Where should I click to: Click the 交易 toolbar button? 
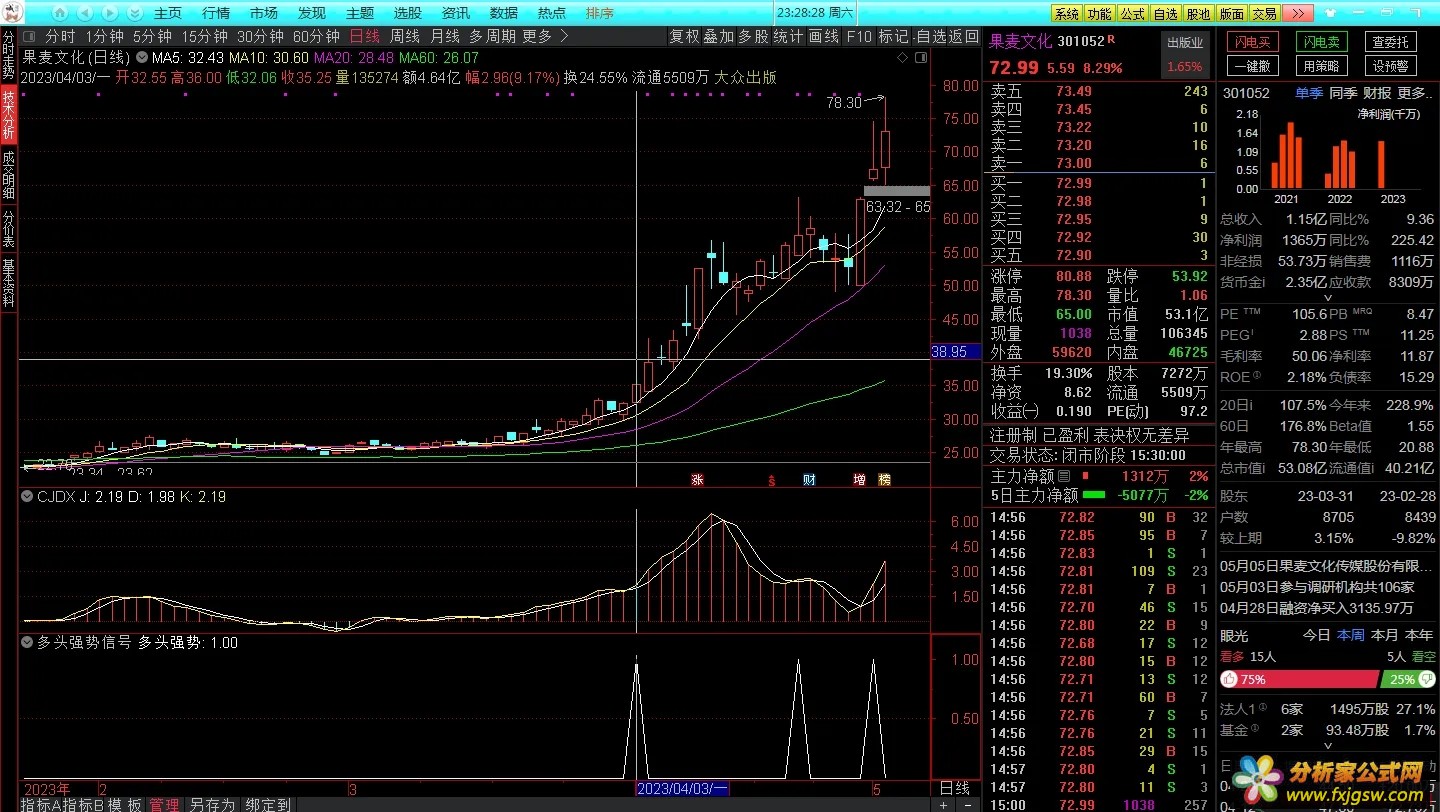(x=1264, y=13)
